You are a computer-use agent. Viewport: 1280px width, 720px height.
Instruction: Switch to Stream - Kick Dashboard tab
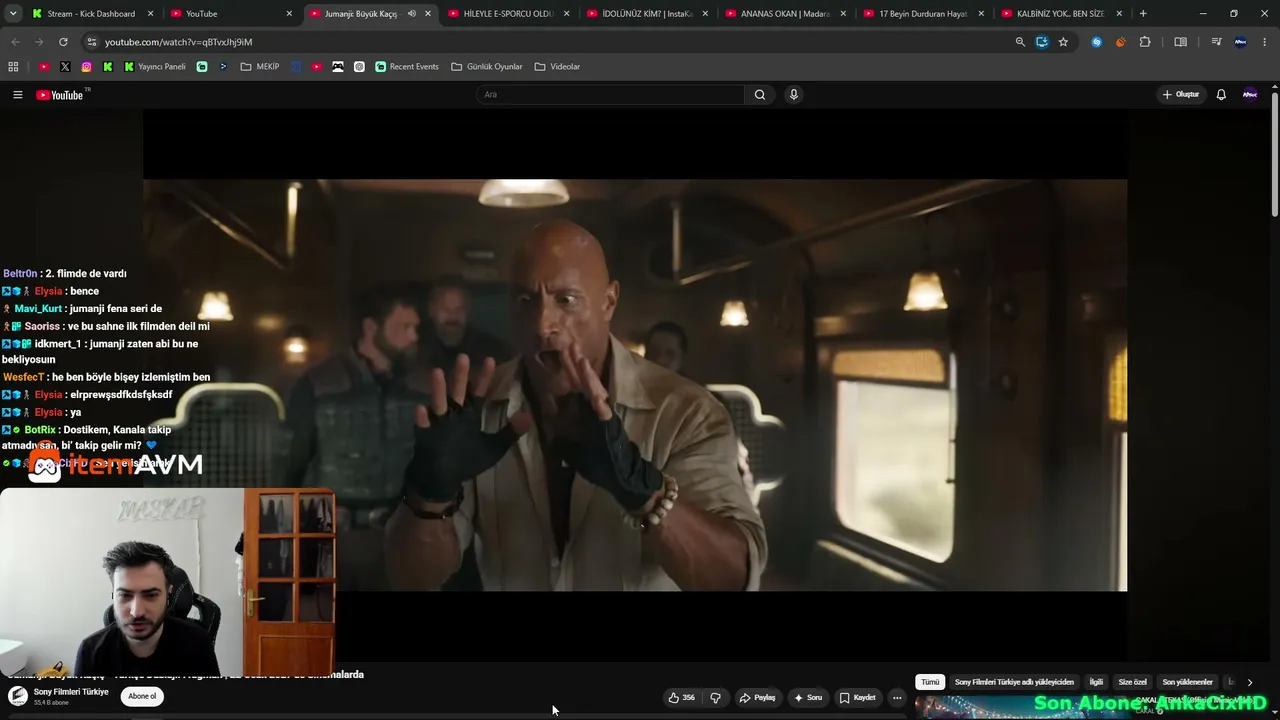tap(90, 14)
